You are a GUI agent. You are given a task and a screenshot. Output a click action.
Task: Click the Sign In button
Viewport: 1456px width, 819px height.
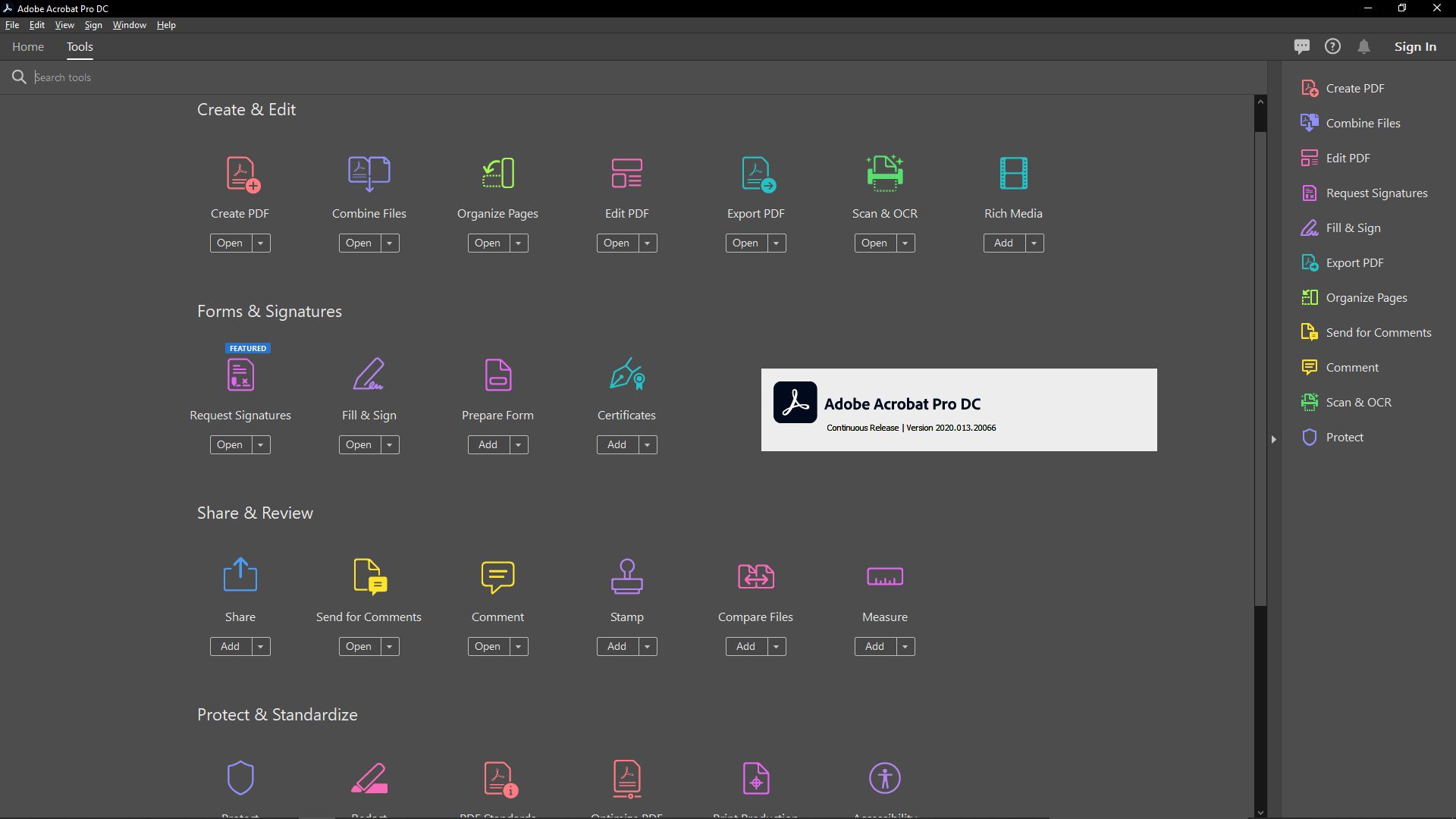click(1415, 46)
